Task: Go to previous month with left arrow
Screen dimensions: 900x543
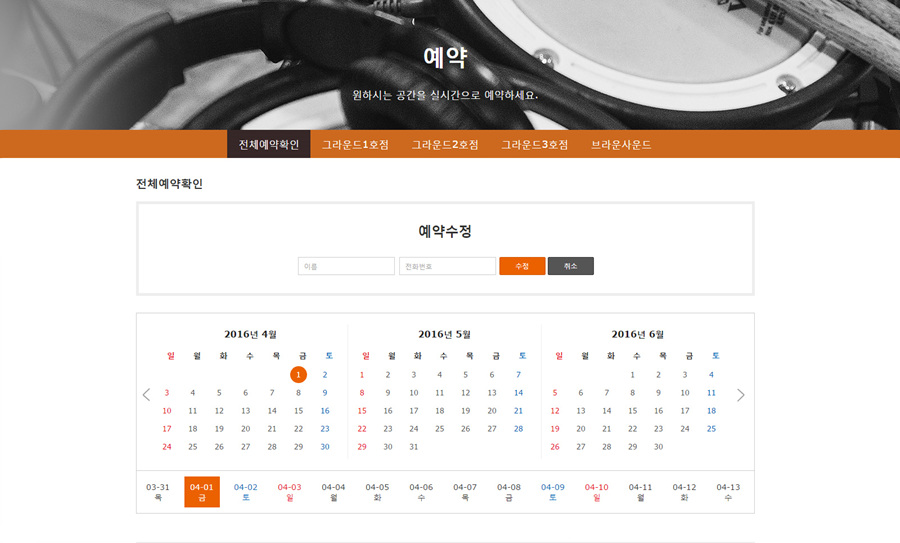Action: [146, 394]
